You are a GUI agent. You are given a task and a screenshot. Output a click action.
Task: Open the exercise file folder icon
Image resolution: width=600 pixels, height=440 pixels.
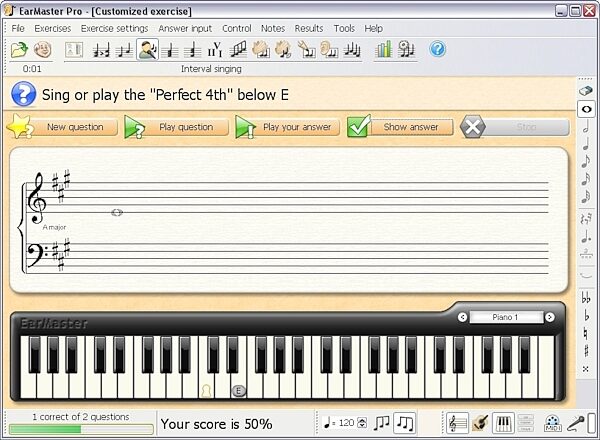pos(19,50)
